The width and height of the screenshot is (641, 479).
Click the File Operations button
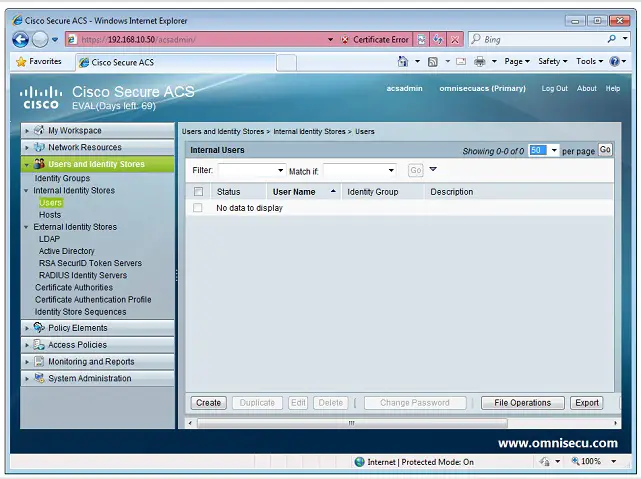click(x=522, y=403)
